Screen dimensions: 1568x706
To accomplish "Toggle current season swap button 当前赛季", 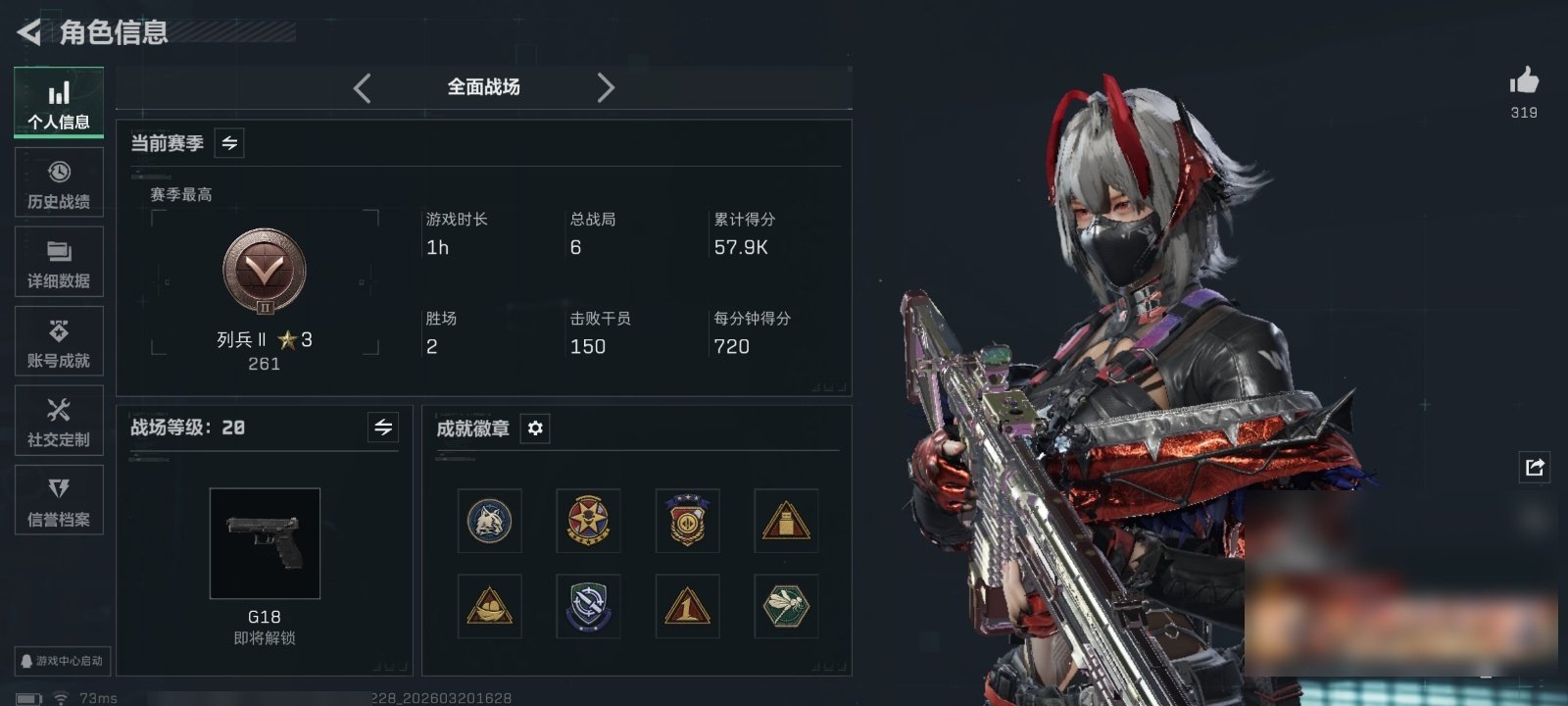I will [x=229, y=143].
